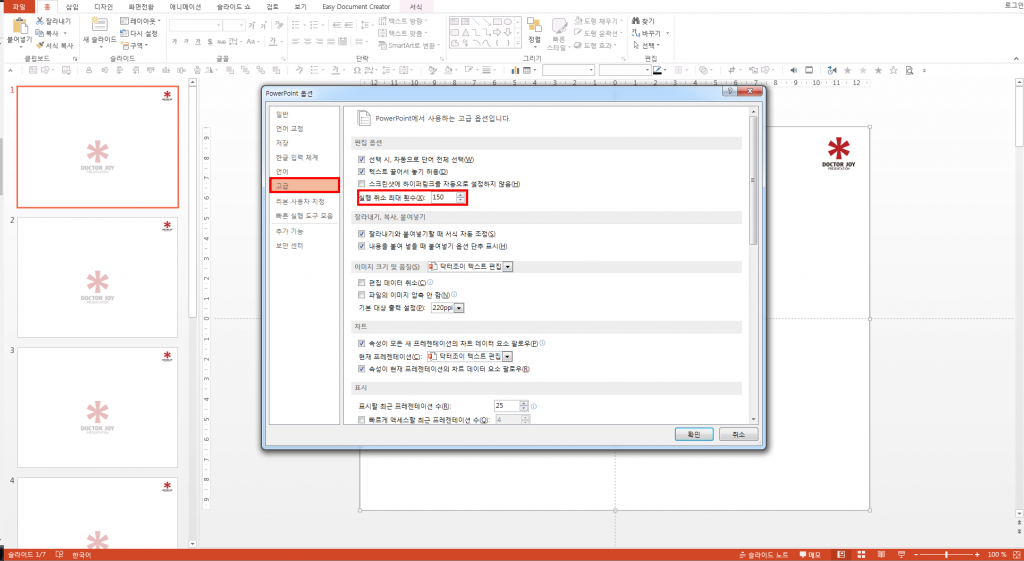Viewport: 1024px width, 561px height.
Task: Click the line color pen icon in the quick toolbar
Action: coord(657,70)
